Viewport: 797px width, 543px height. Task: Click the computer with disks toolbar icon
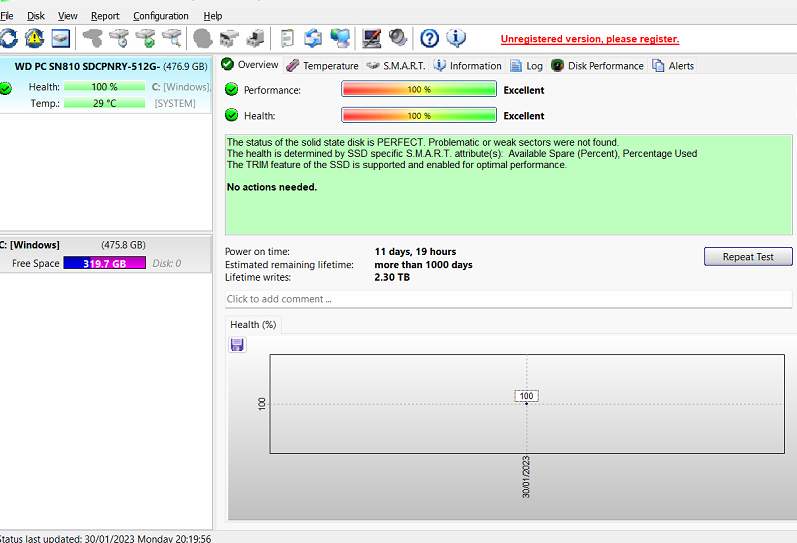click(x=255, y=38)
